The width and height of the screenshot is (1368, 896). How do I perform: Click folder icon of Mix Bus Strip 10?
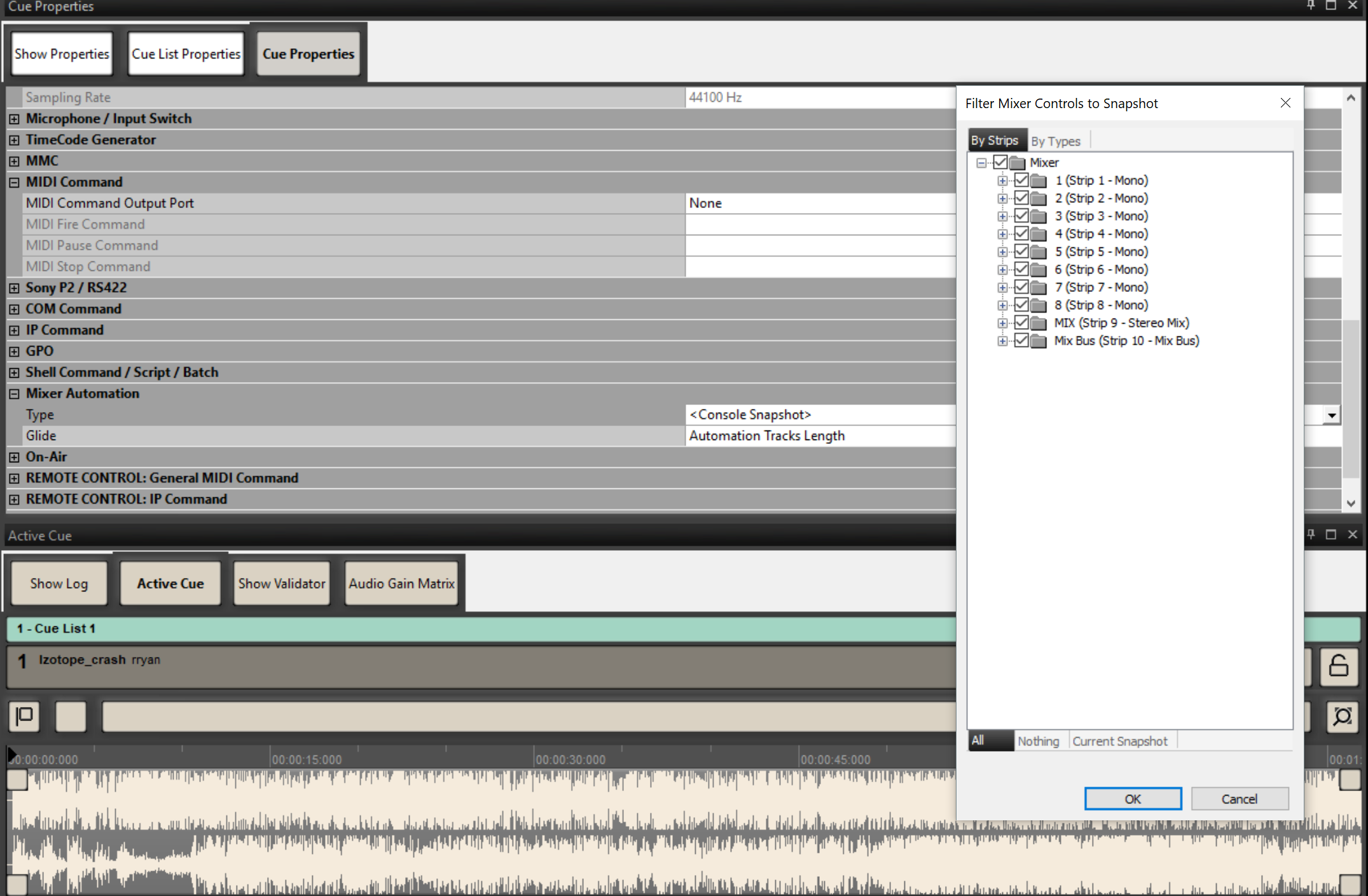tap(1039, 341)
